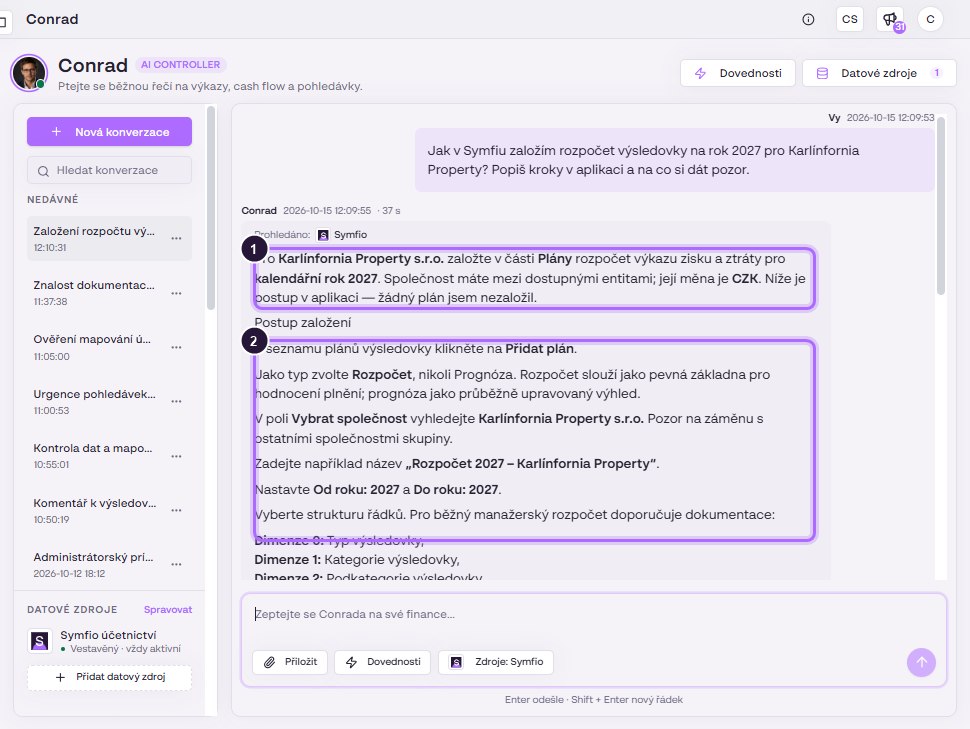Click the Spravovat link
This screenshot has height=729, width=970.
(x=168, y=610)
